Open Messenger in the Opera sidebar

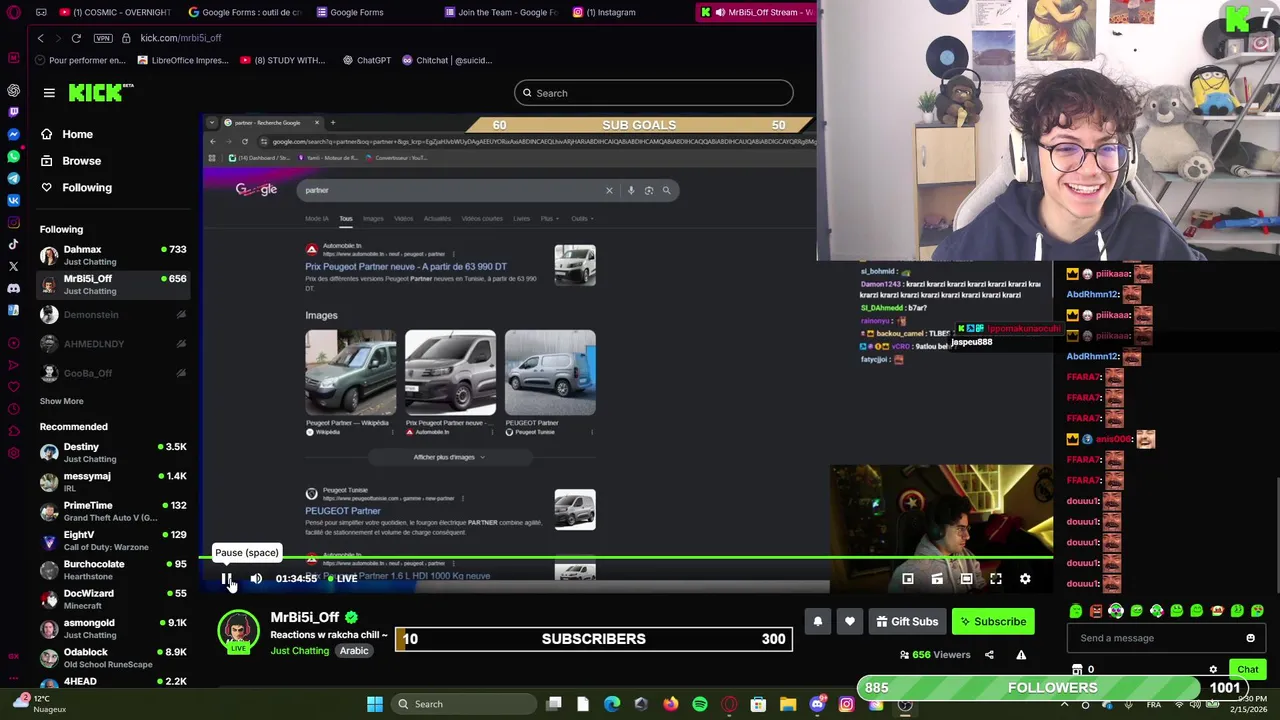13,134
